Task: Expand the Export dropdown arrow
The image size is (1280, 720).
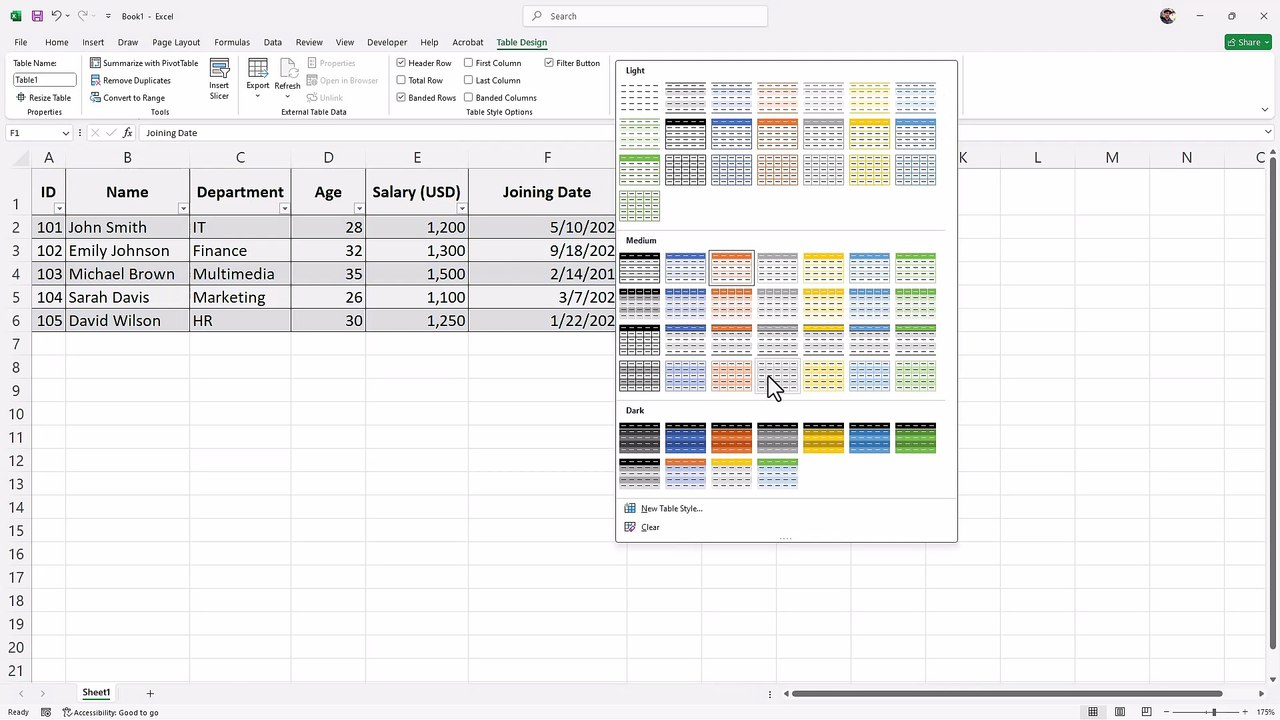Action: pos(258,95)
